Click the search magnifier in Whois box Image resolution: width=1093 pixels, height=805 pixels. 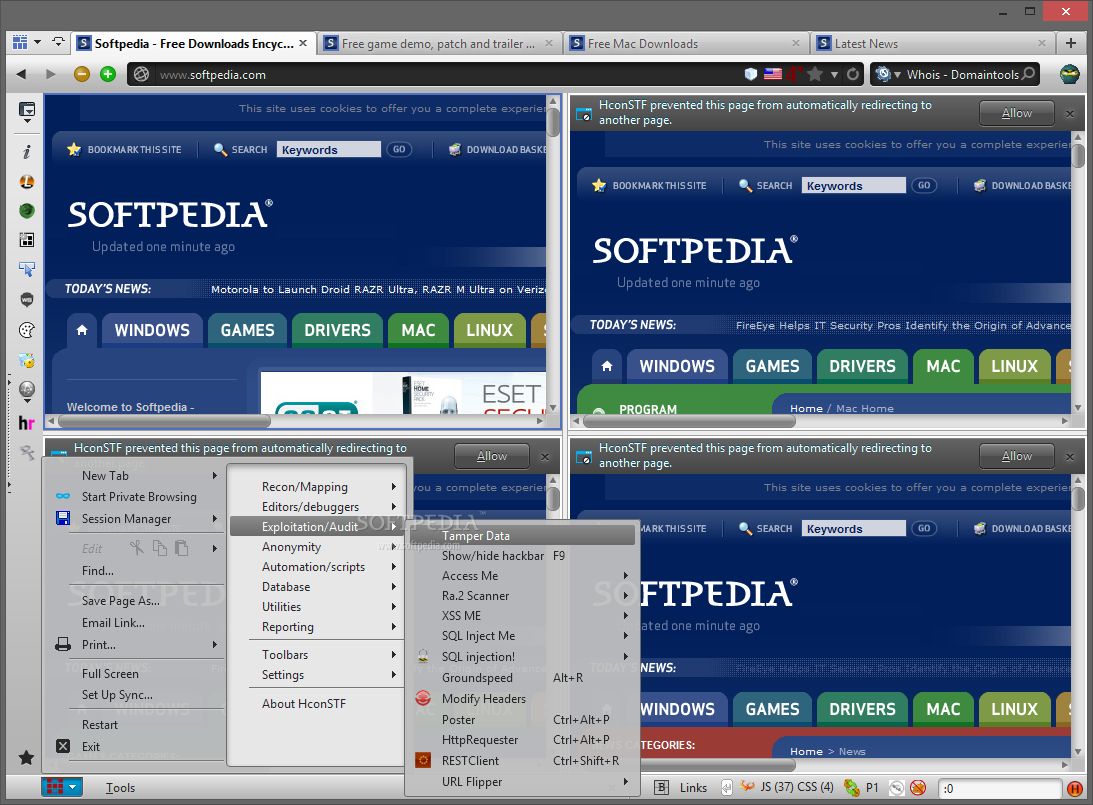click(x=1028, y=74)
